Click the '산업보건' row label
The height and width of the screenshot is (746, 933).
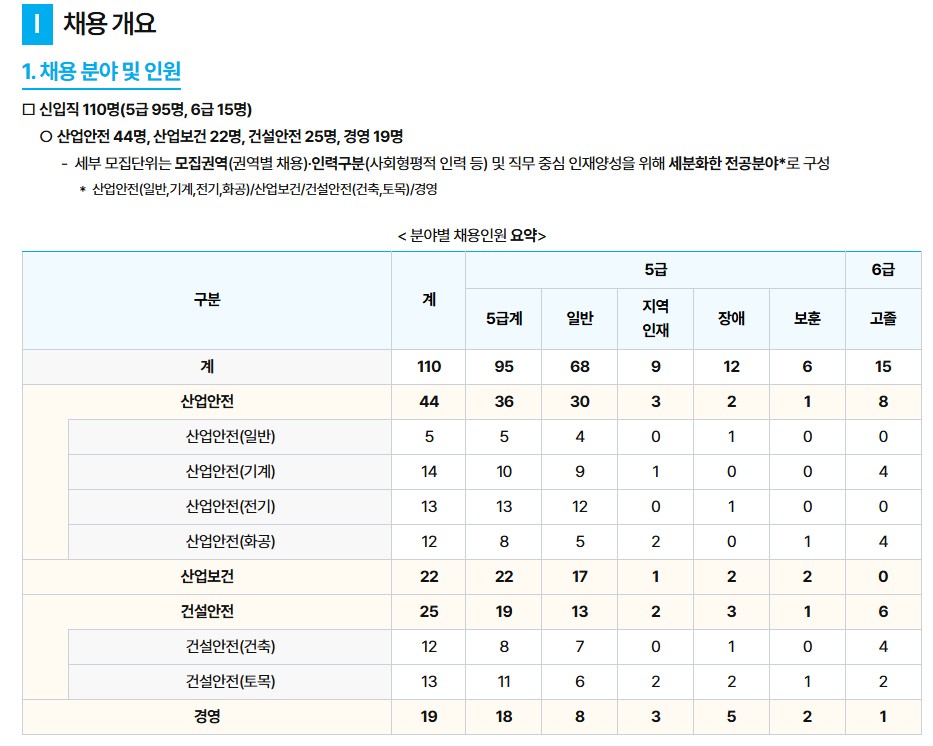click(x=205, y=575)
